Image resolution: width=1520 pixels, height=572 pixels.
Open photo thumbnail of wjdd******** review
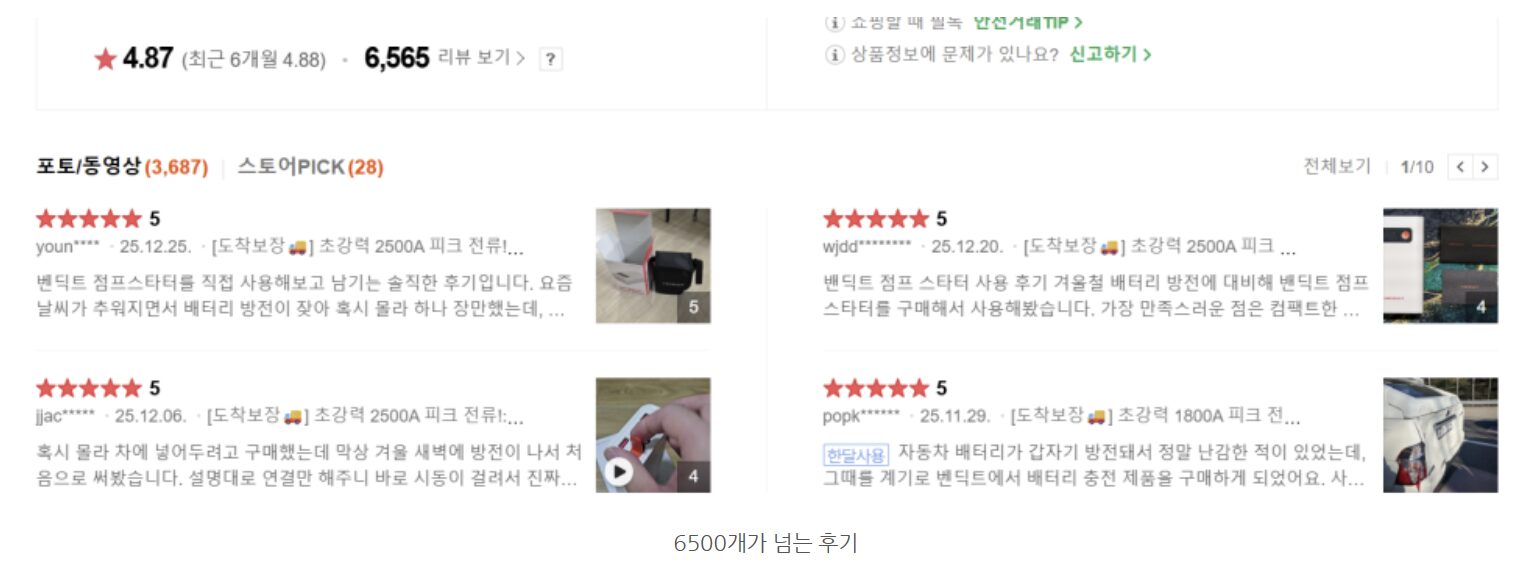pos(1440,266)
